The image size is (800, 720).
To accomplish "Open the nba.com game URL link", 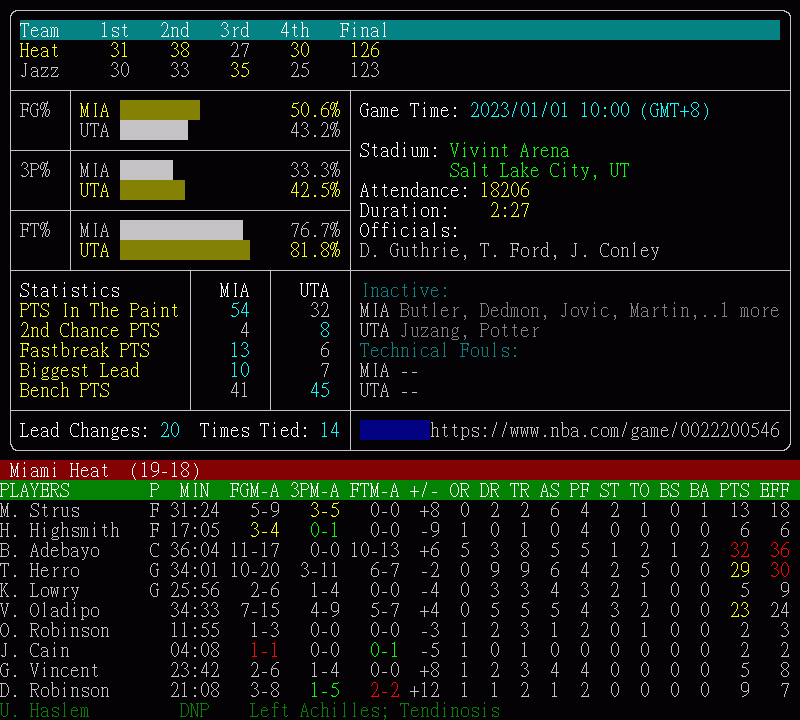I will [x=604, y=431].
